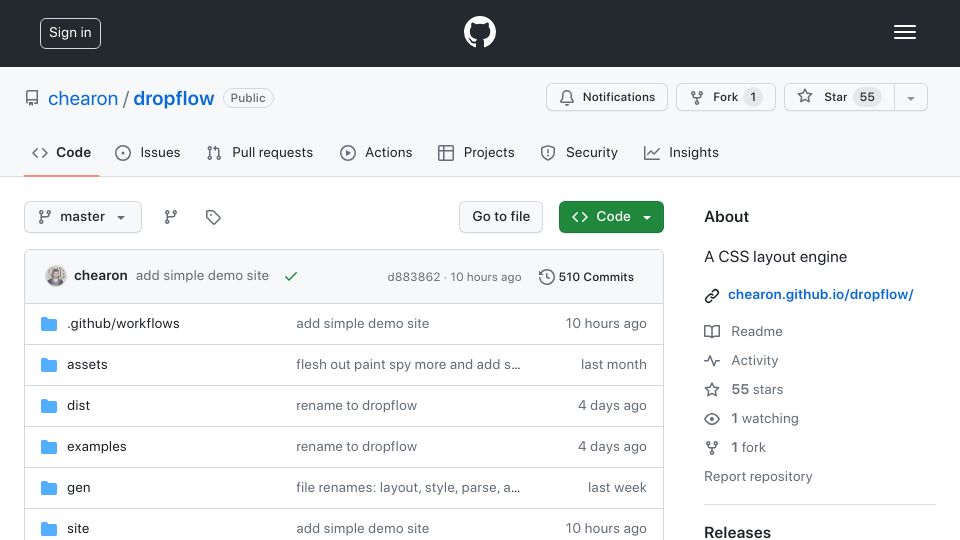This screenshot has height=540, width=960.
Task: Switch to the Code tab
Action: point(61,152)
